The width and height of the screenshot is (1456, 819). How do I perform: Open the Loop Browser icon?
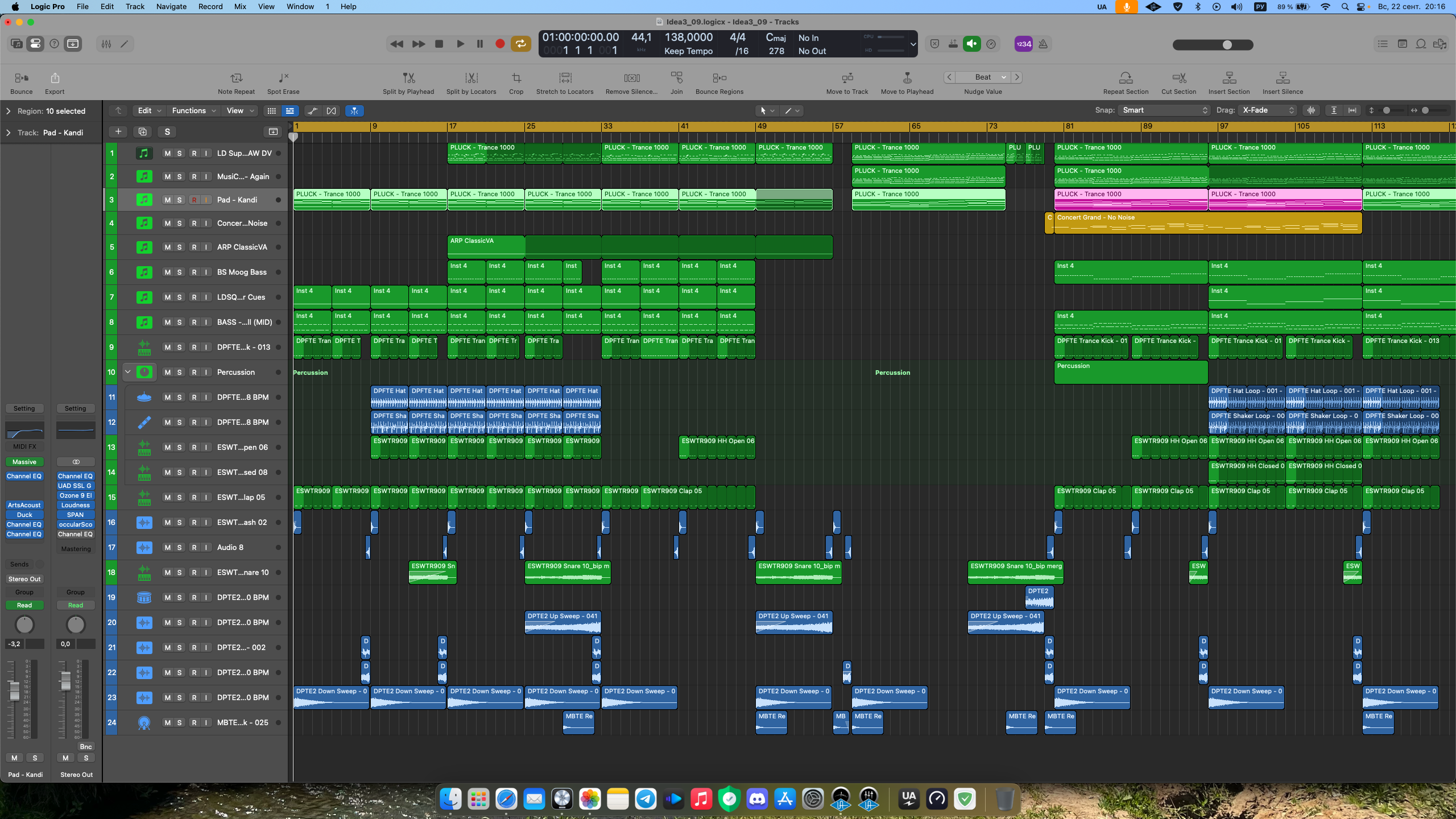pyautogui.click(x=1421, y=44)
